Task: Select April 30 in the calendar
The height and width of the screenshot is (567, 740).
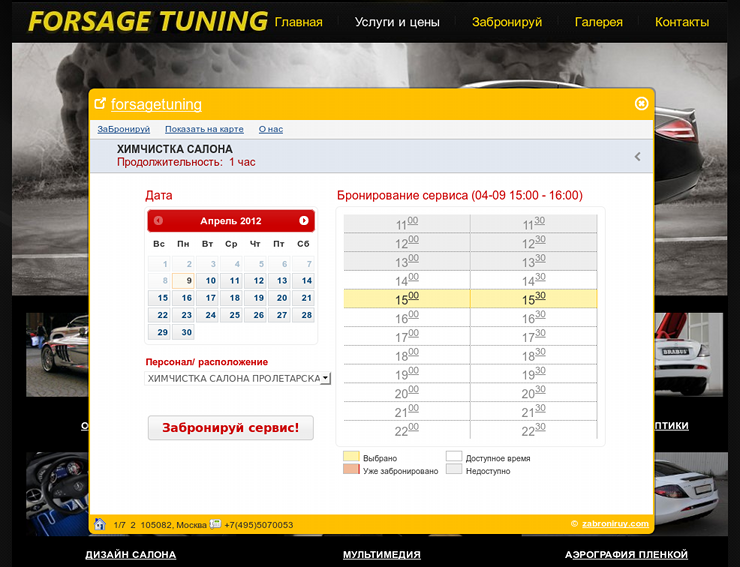Action: [x=184, y=332]
